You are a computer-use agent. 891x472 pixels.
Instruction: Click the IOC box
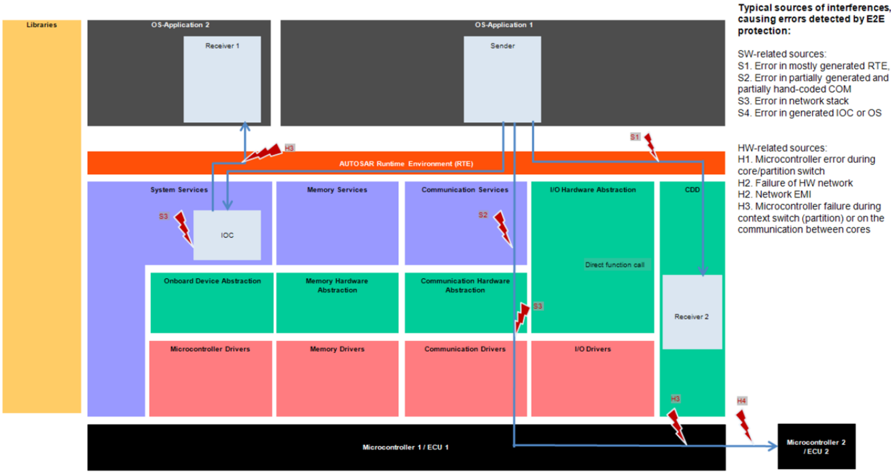[227, 235]
